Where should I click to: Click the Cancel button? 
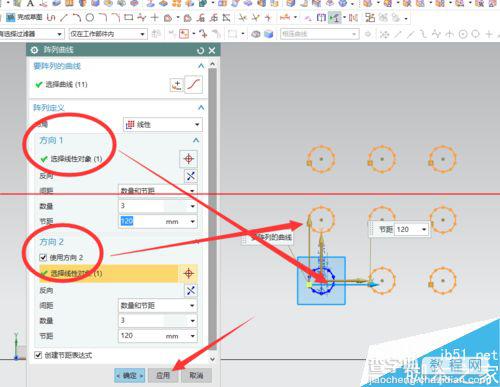[x=197, y=376]
